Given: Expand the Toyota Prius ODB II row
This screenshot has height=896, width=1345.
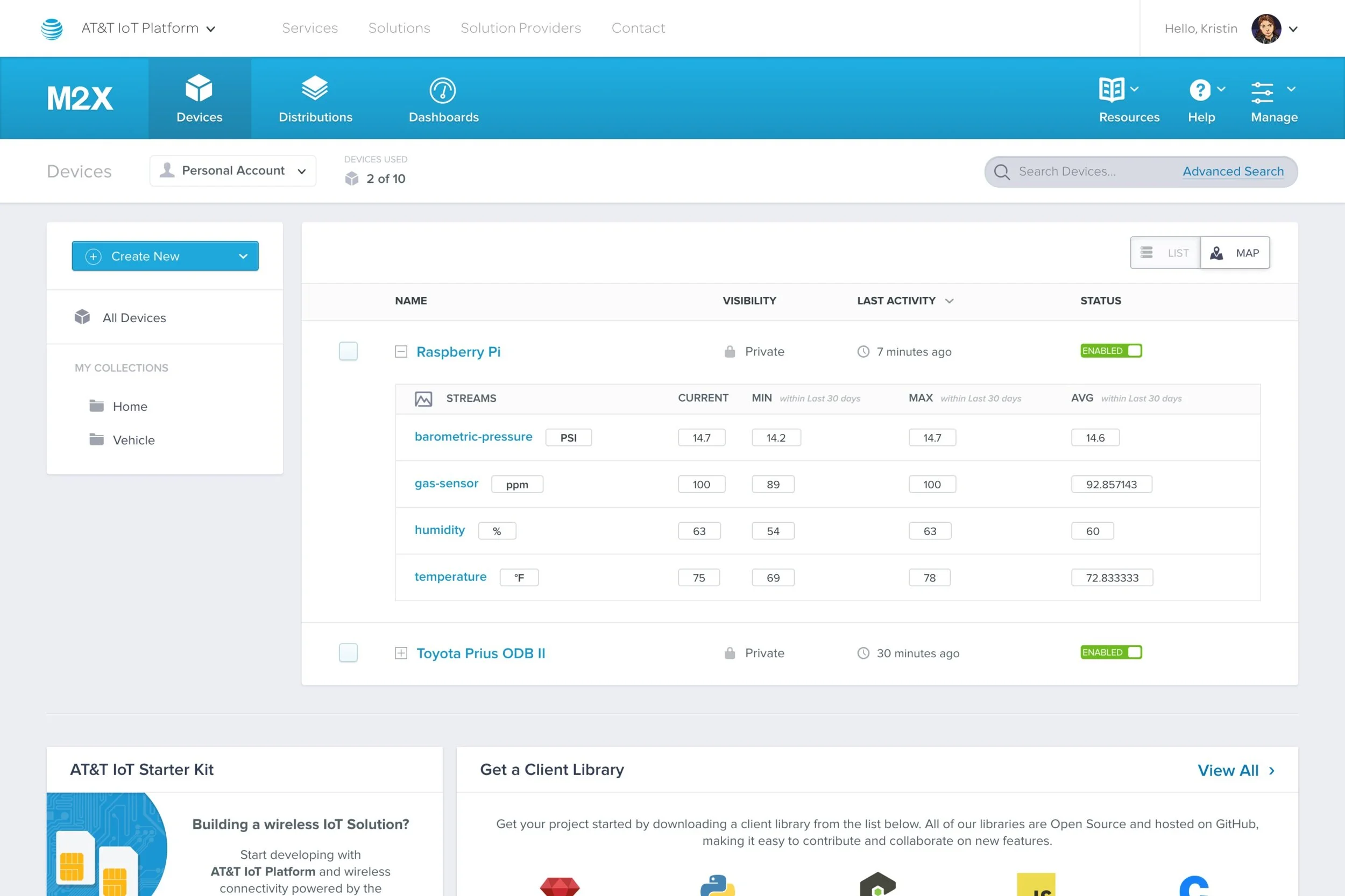Looking at the screenshot, I should [x=401, y=652].
